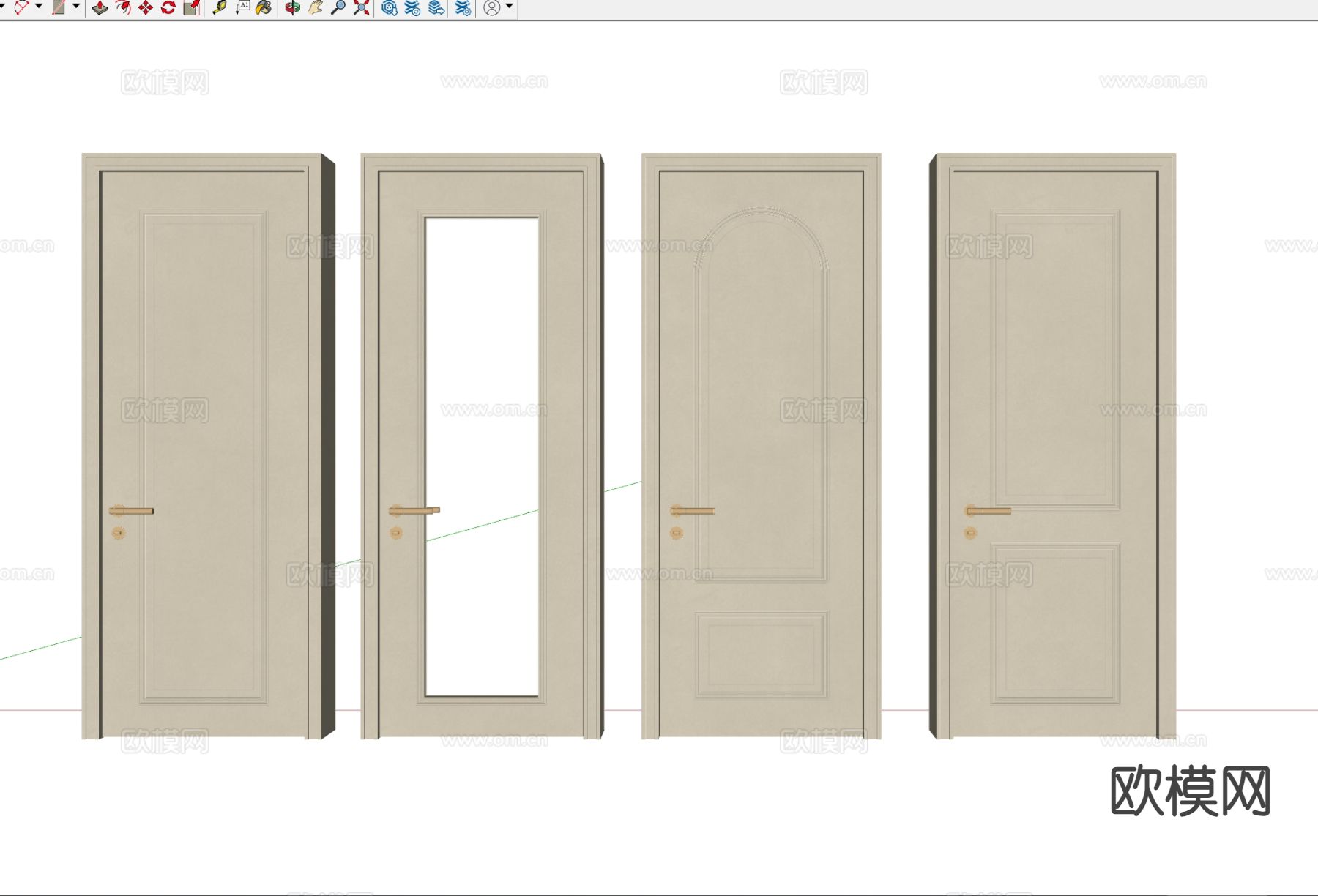Click the arched panel on the third door
The height and width of the screenshot is (896, 1318).
[762, 393]
